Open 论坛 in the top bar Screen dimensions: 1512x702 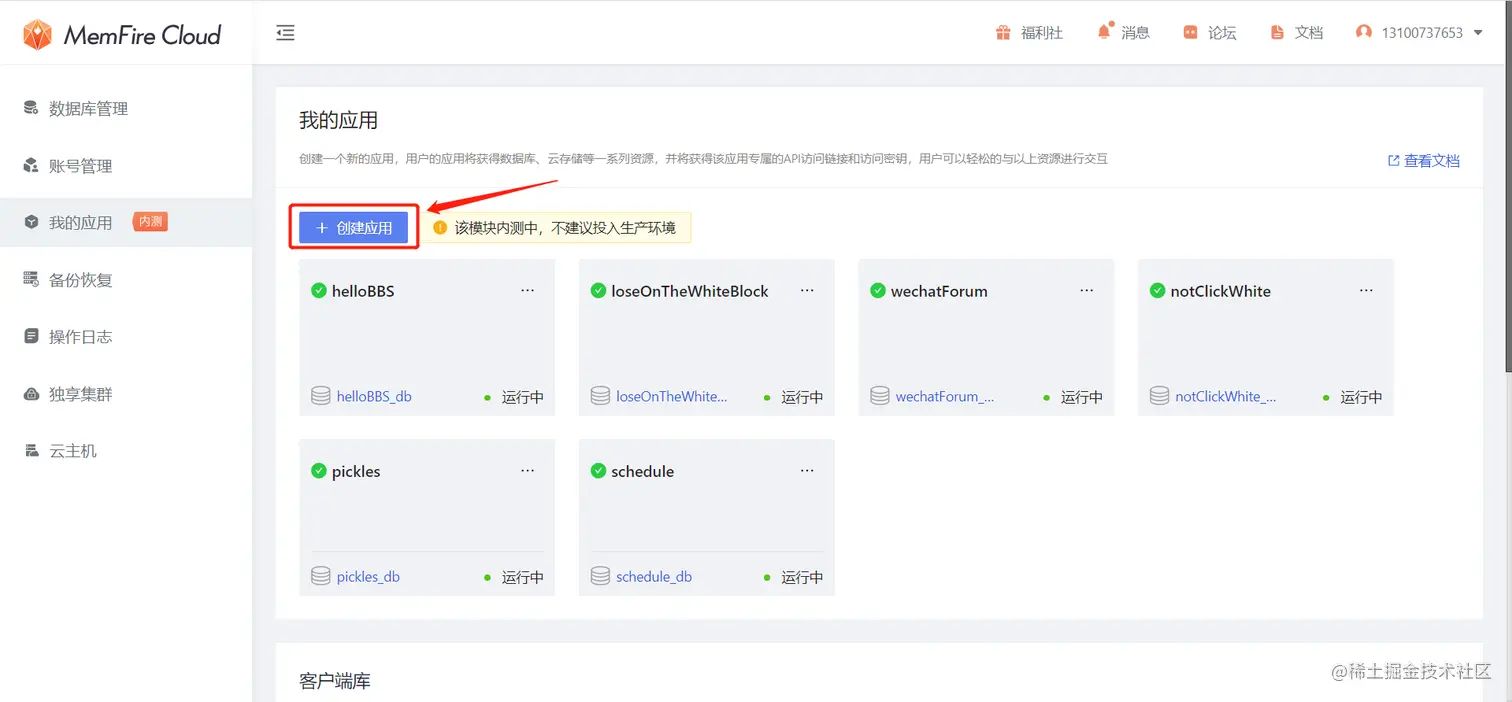(1222, 33)
